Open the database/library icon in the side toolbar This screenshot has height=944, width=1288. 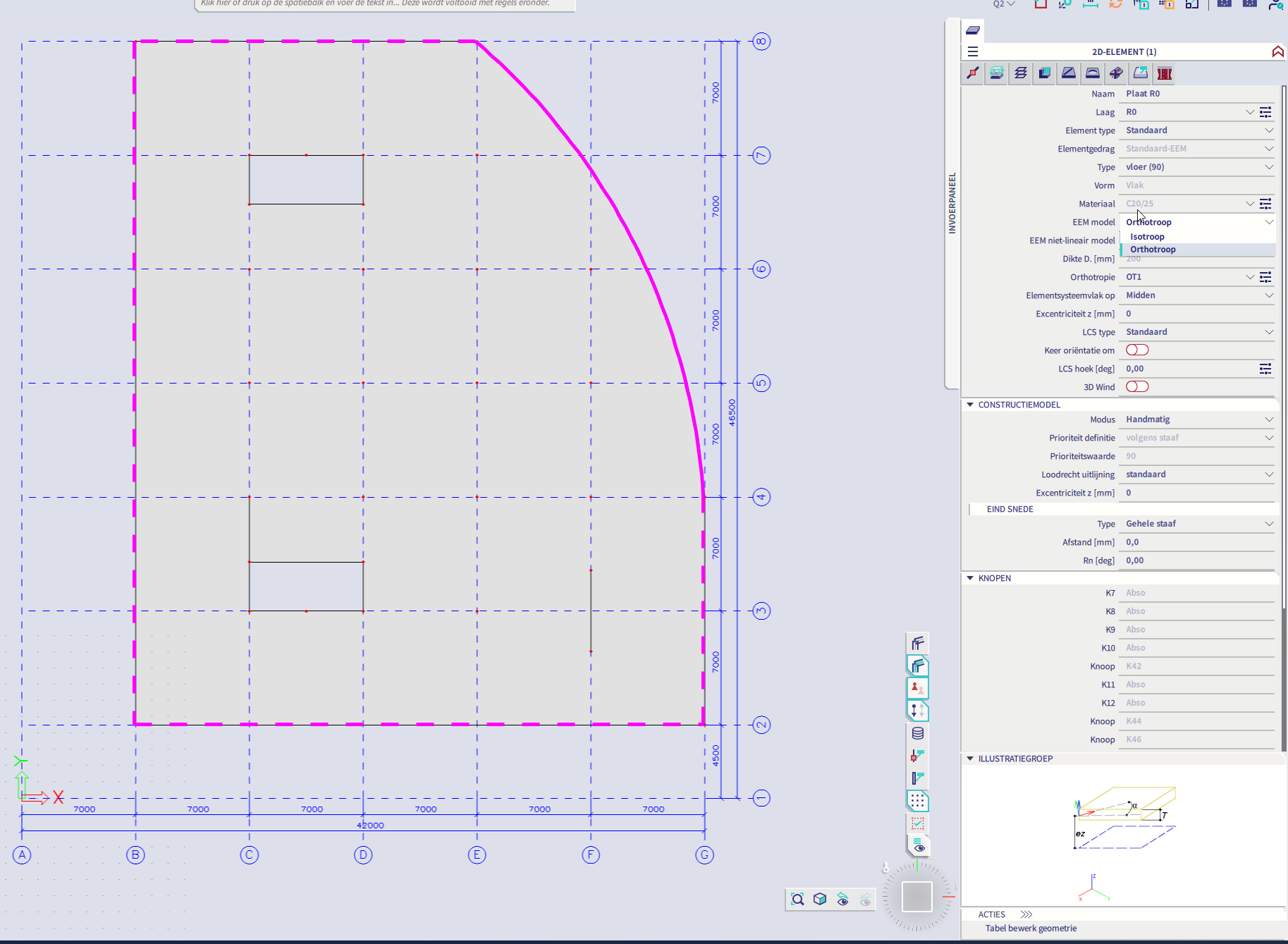pyautogui.click(x=918, y=733)
